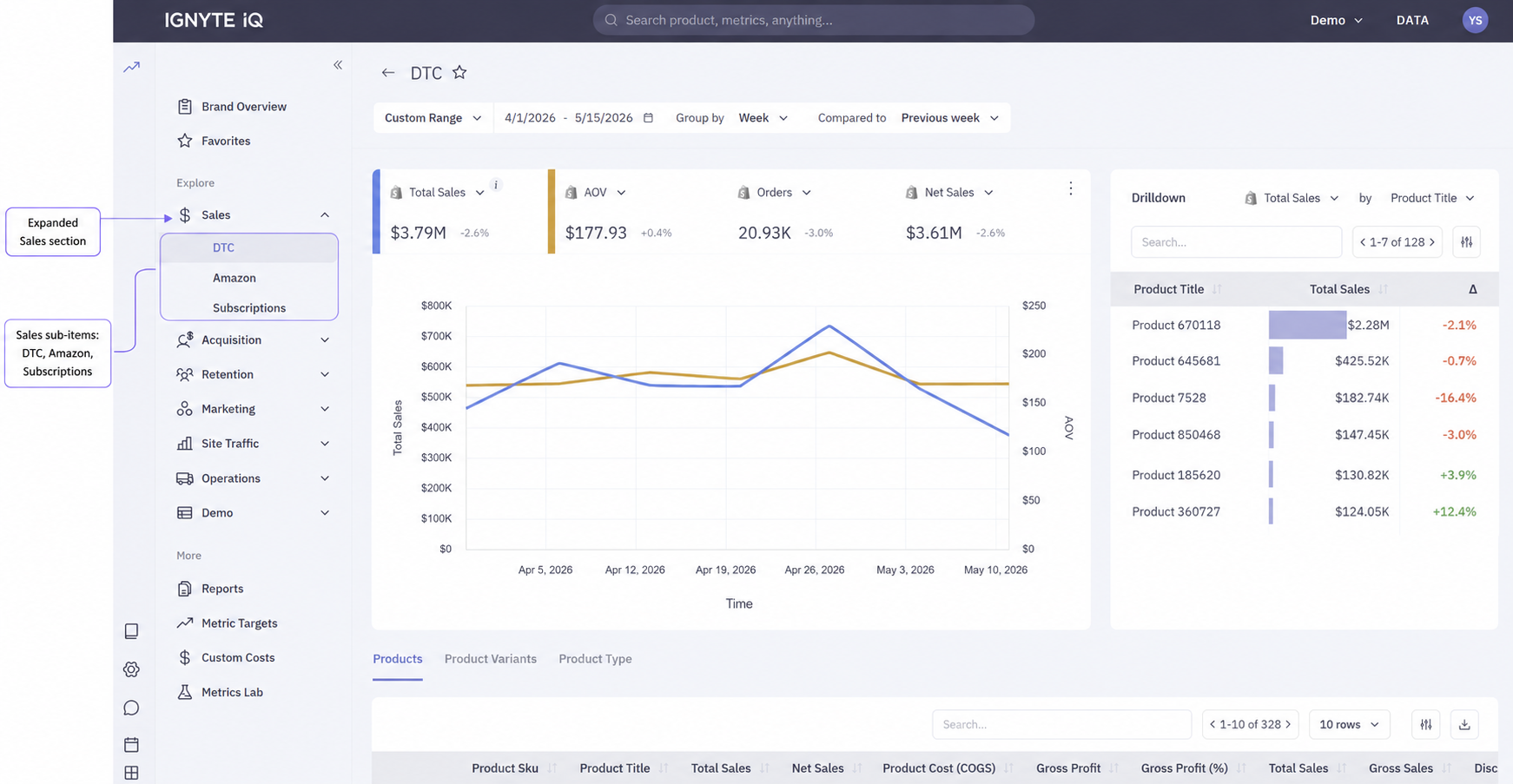Screen dimensions: 1513x784
Task: Click the YS user avatar
Action: (1475, 20)
